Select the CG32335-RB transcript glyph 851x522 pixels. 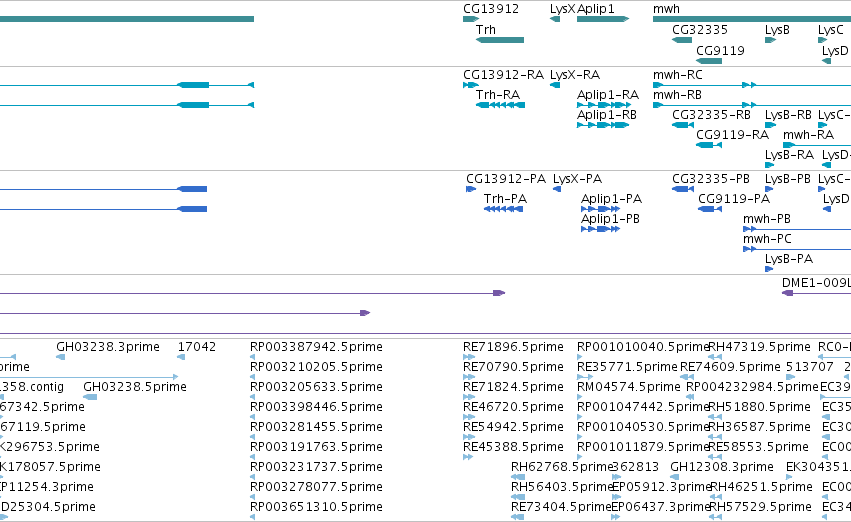(x=683, y=125)
